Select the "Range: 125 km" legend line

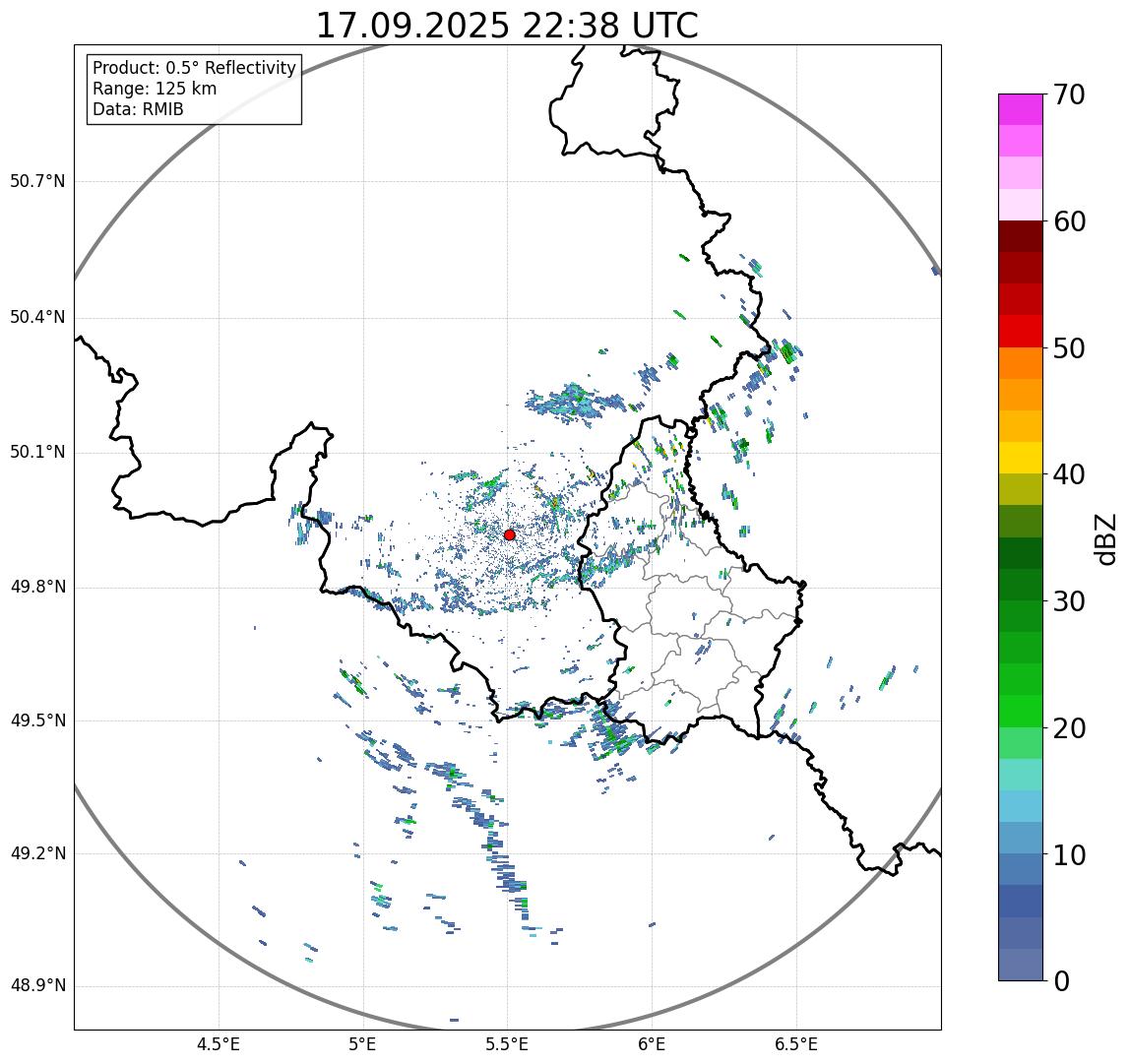click(155, 89)
